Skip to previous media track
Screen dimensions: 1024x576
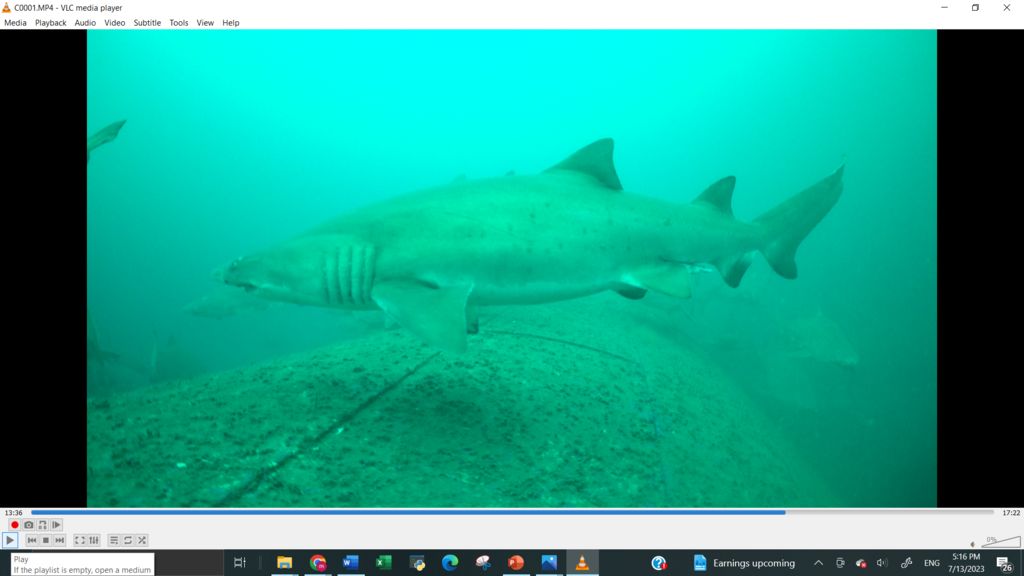tap(32, 540)
